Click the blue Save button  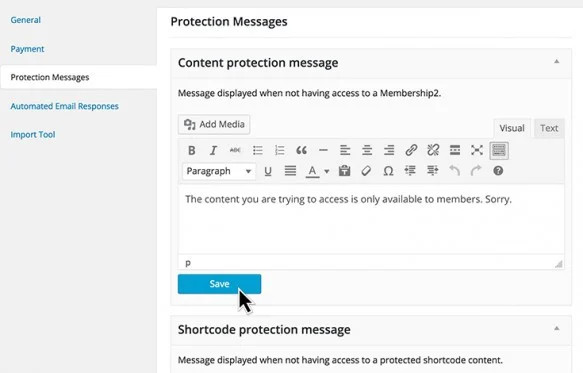[219, 284]
